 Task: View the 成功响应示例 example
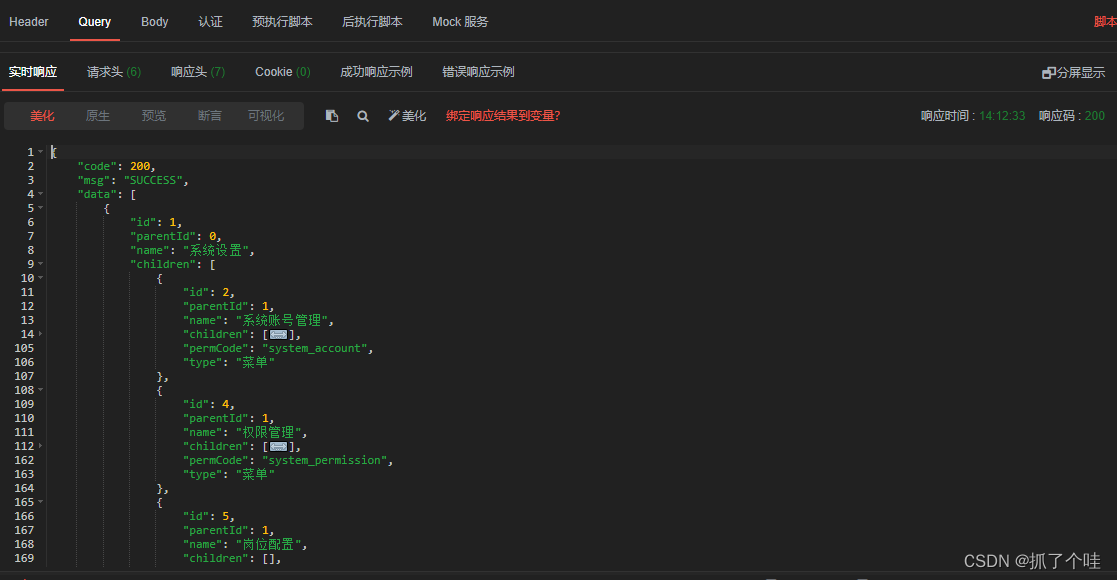376,71
